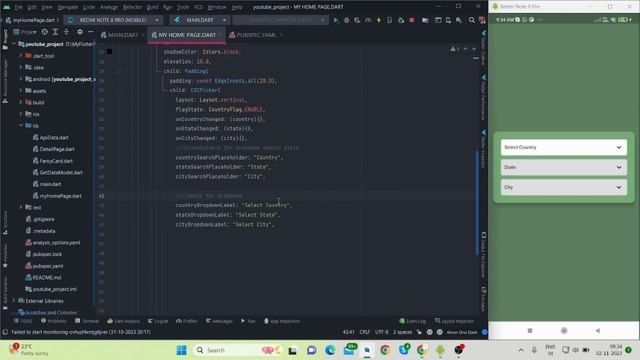Open the Run tool window

pos(248,321)
